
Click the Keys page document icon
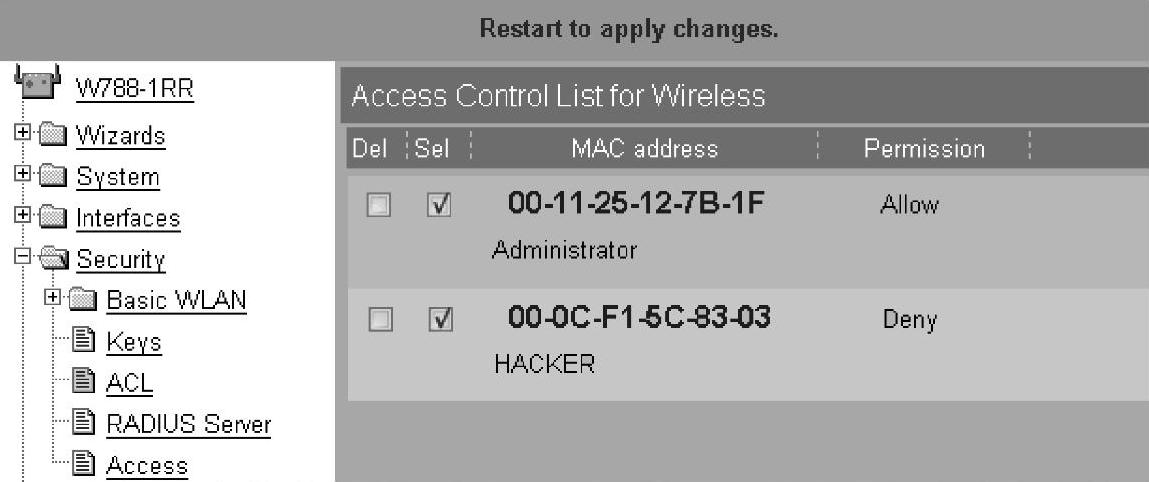(x=86, y=342)
